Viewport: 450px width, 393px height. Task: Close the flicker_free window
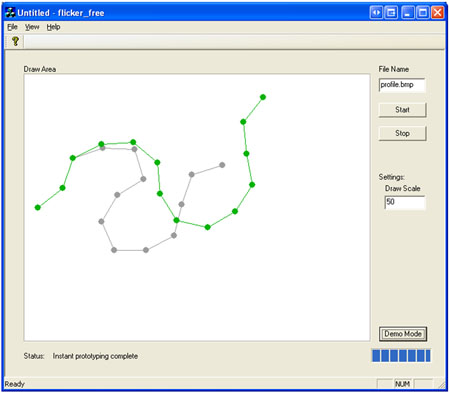click(437, 13)
